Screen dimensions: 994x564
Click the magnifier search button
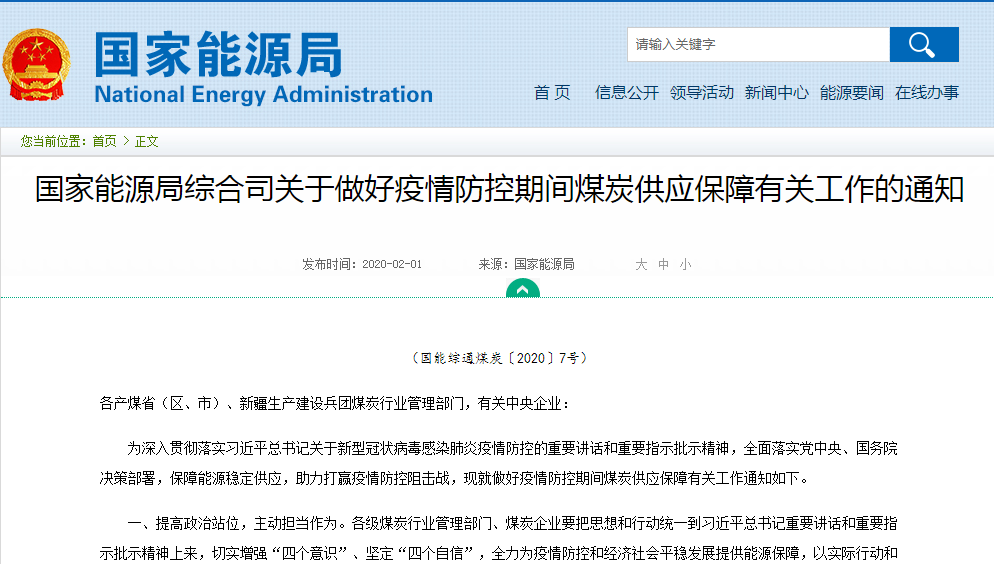[x=923, y=45]
